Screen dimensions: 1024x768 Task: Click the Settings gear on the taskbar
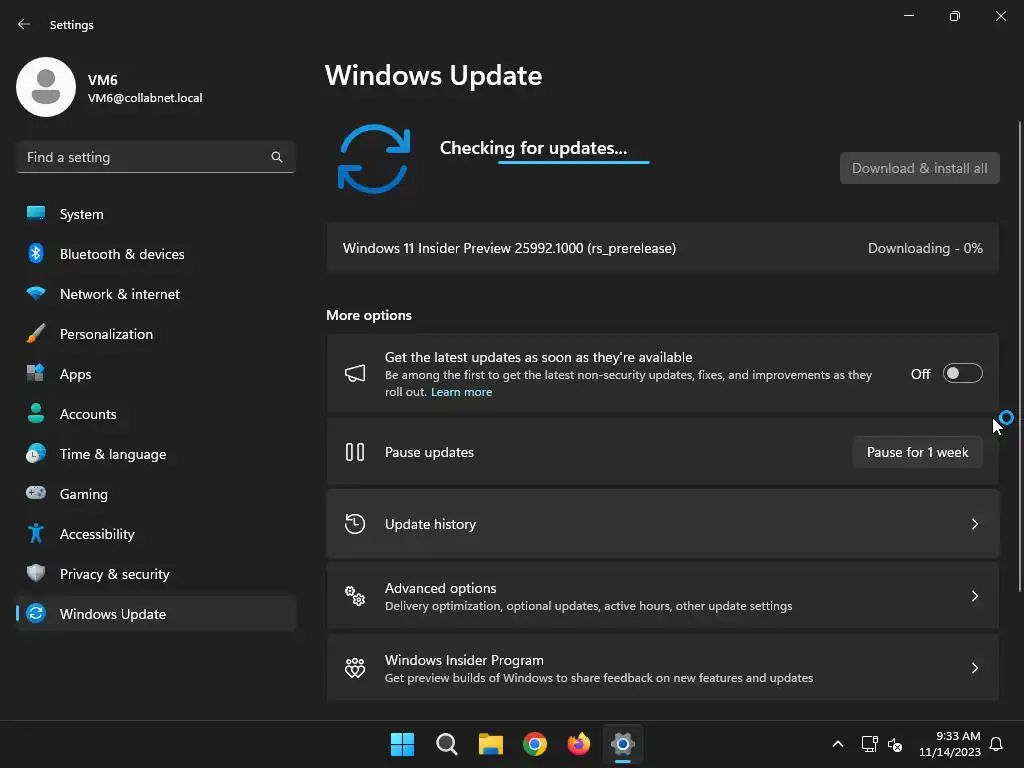(x=623, y=744)
